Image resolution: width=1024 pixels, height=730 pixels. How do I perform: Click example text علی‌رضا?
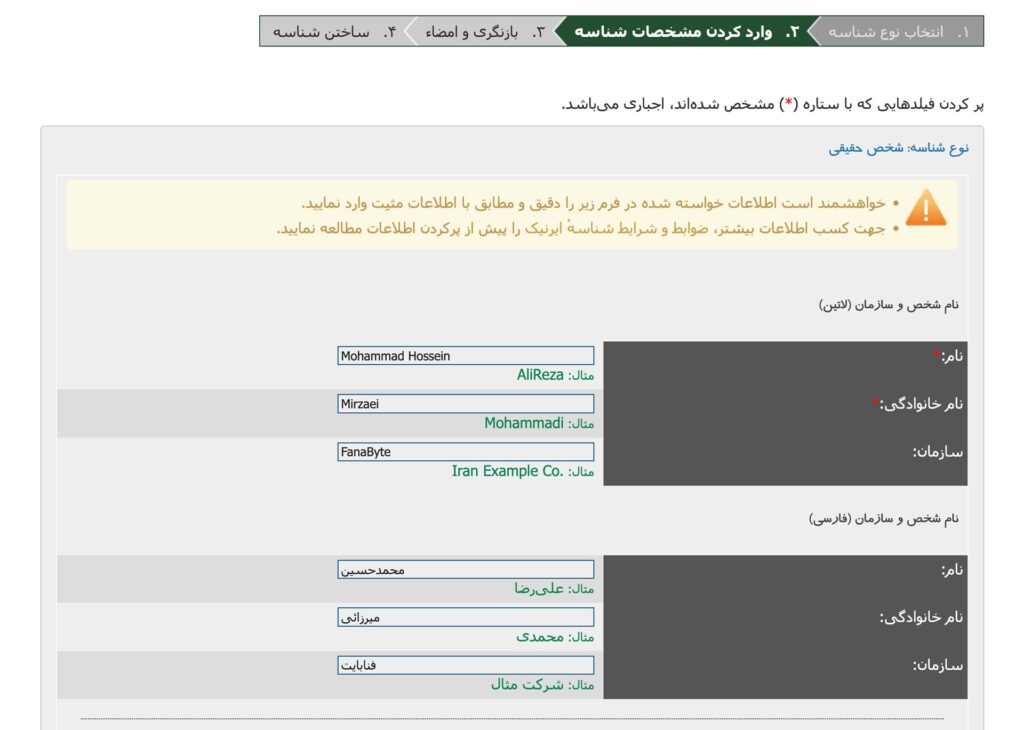click(x=539, y=588)
